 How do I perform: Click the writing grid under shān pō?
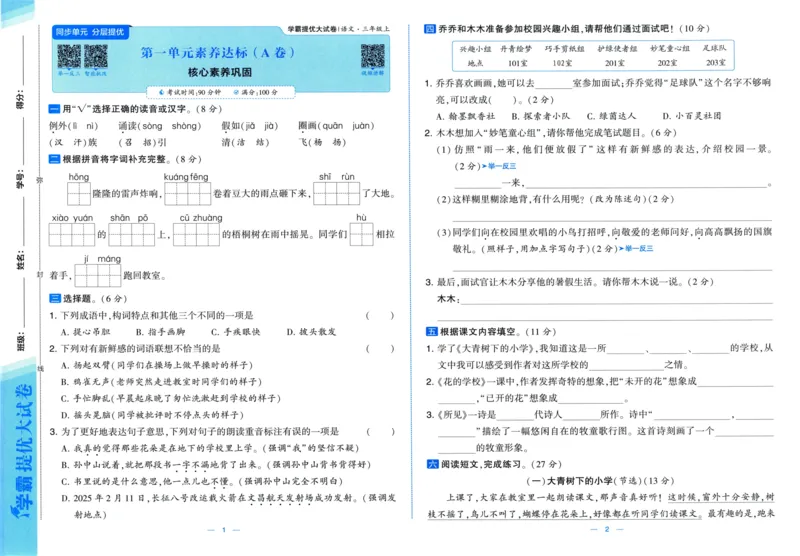(131, 235)
